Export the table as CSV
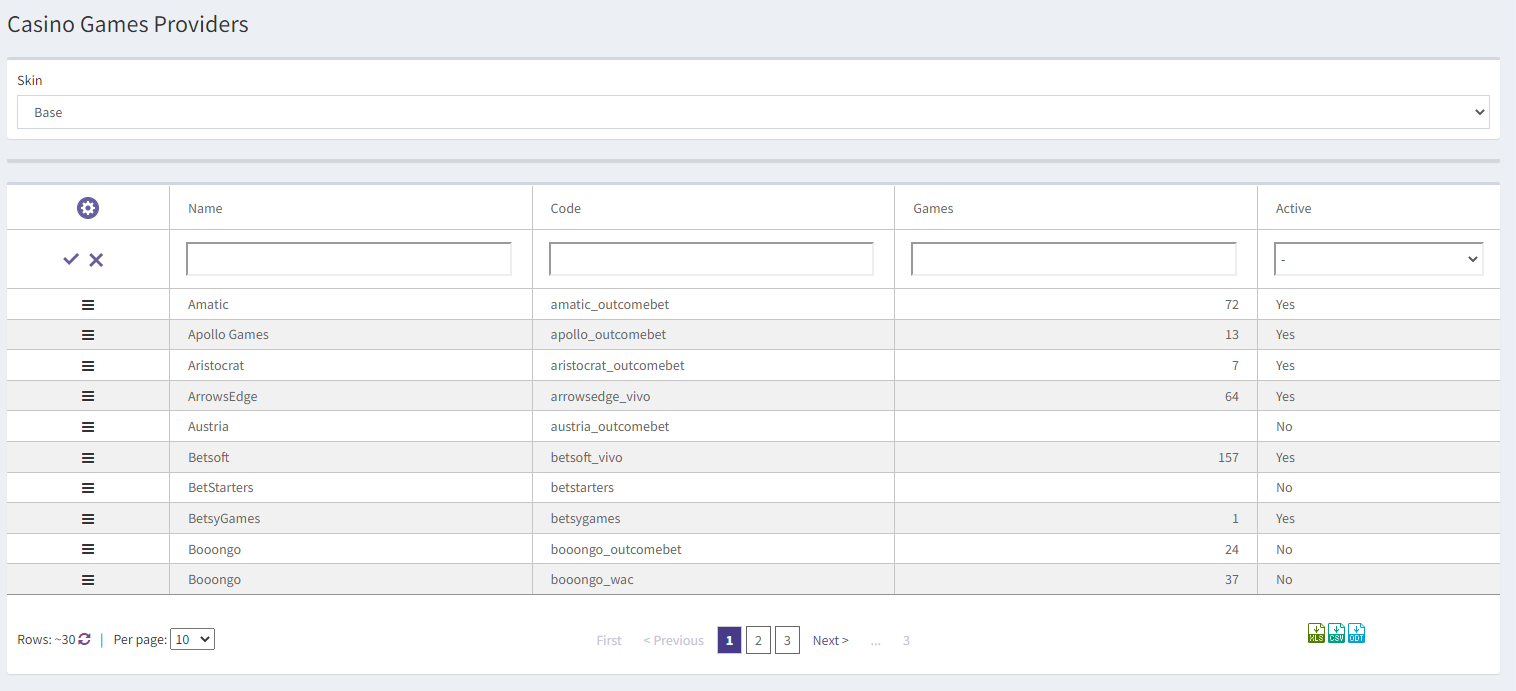Image resolution: width=1516 pixels, height=691 pixels. (x=1336, y=633)
